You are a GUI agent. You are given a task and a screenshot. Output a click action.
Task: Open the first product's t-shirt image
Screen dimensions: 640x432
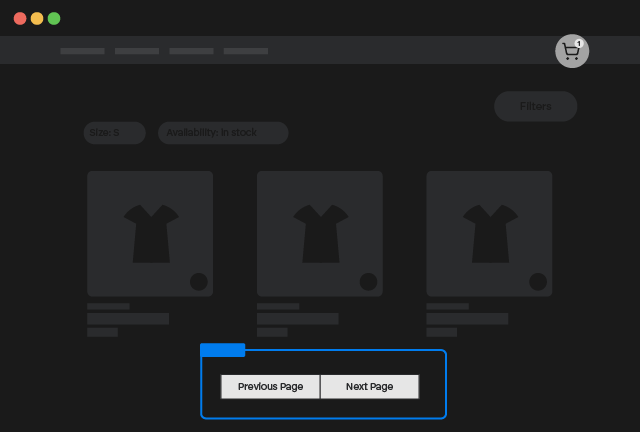point(150,233)
